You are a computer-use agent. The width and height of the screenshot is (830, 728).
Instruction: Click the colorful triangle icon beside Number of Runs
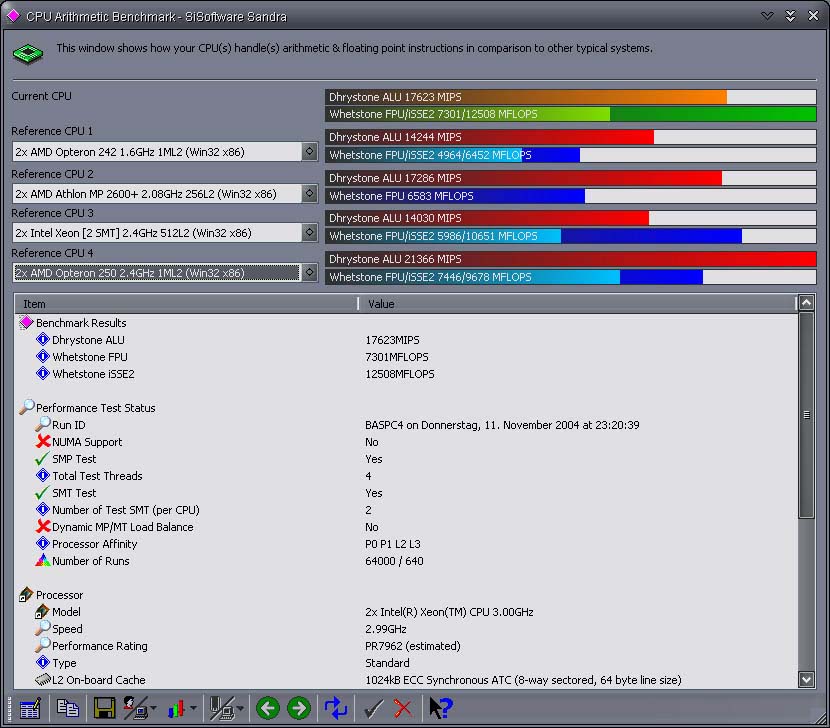point(43,560)
